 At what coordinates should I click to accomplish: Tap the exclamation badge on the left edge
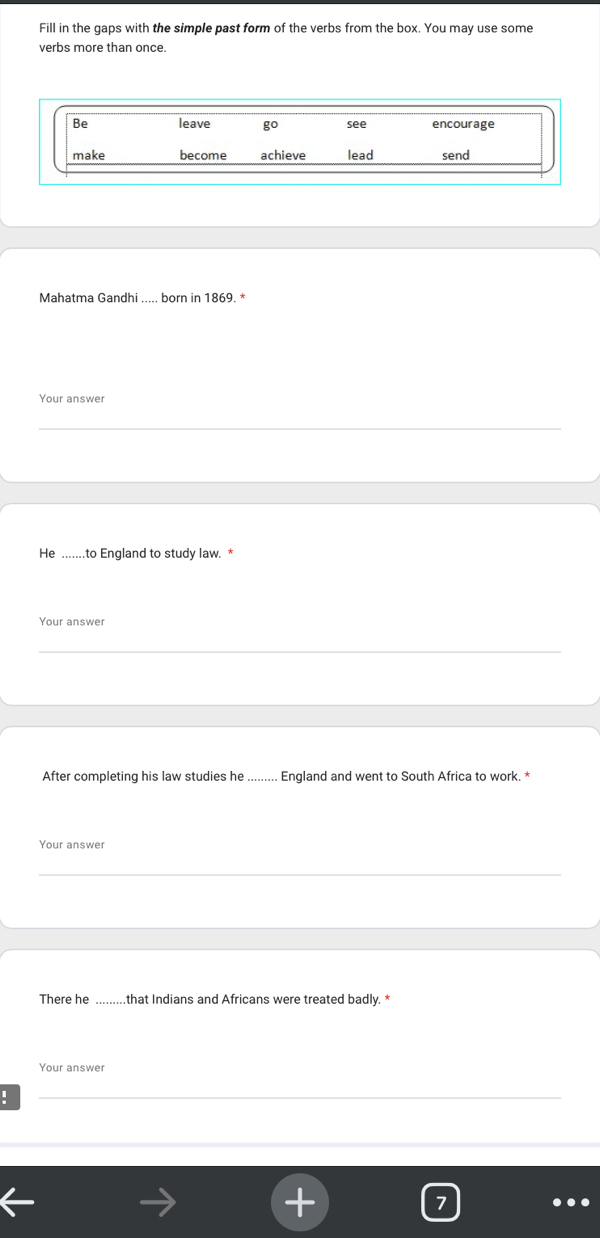[9, 1097]
